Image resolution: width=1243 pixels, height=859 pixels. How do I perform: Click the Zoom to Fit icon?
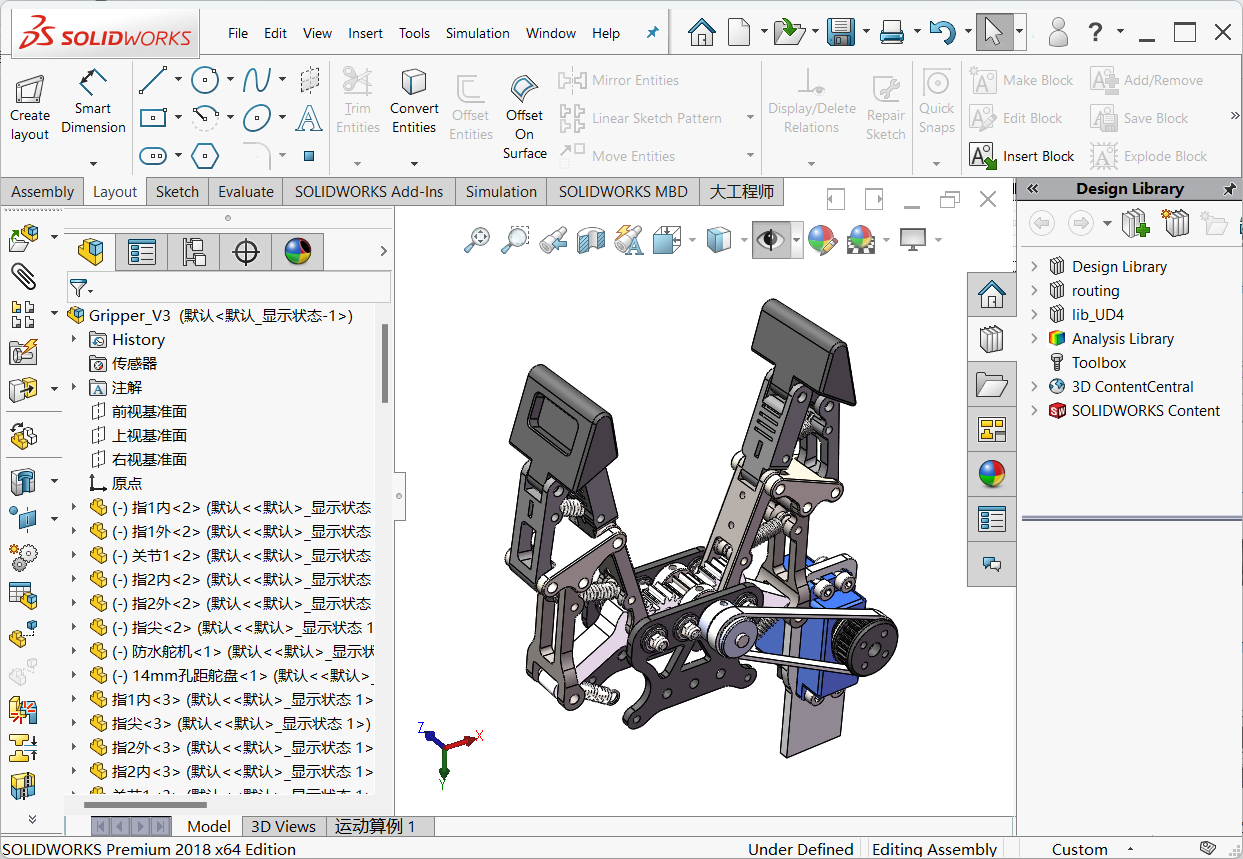click(477, 239)
